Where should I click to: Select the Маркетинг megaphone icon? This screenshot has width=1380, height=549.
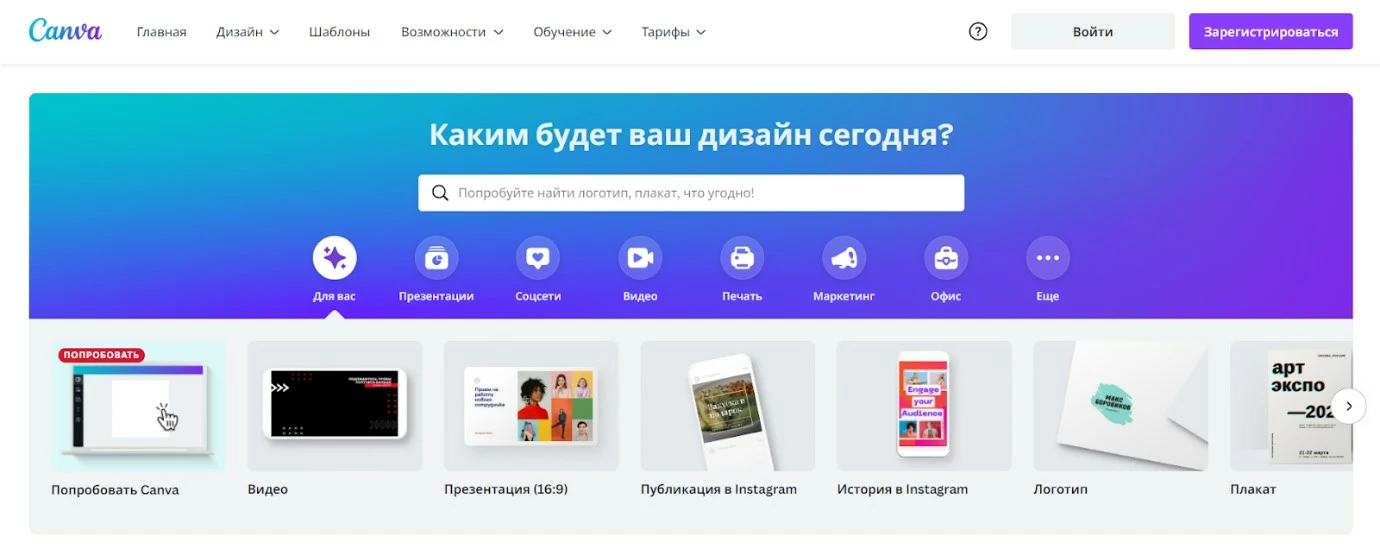(844, 258)
